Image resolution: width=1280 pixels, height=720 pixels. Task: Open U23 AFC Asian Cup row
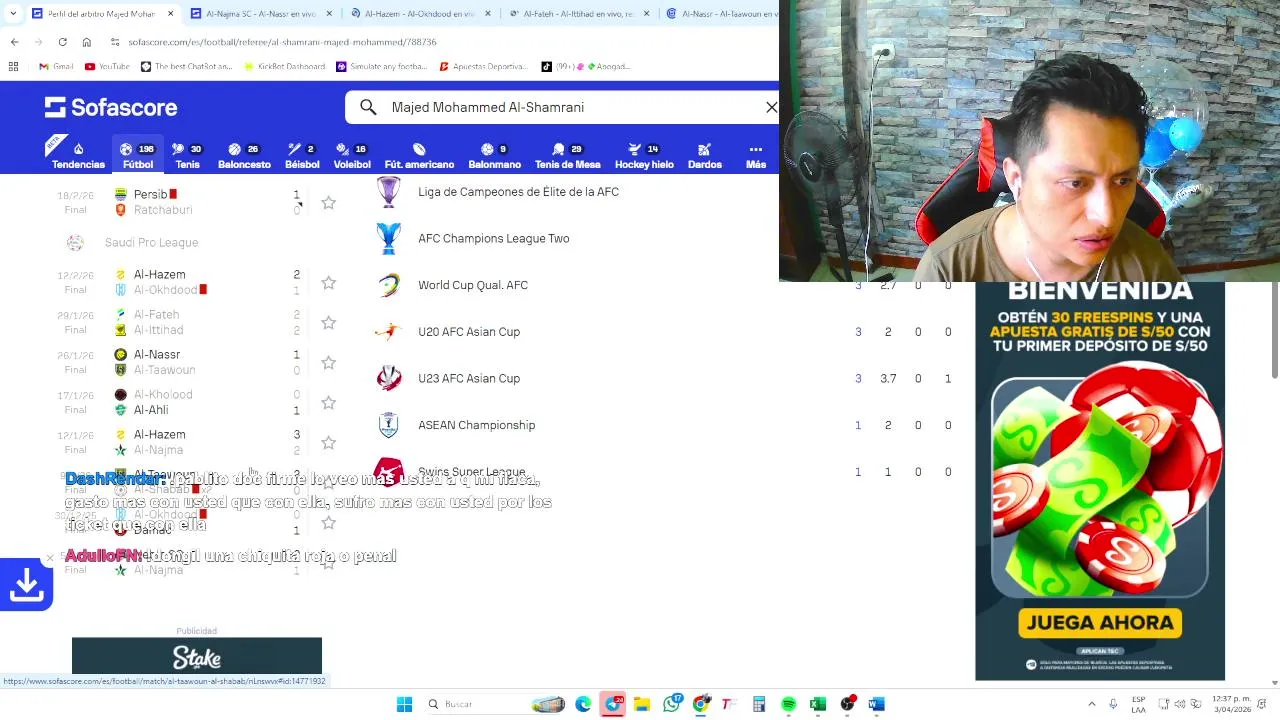(x=469, y=378)
